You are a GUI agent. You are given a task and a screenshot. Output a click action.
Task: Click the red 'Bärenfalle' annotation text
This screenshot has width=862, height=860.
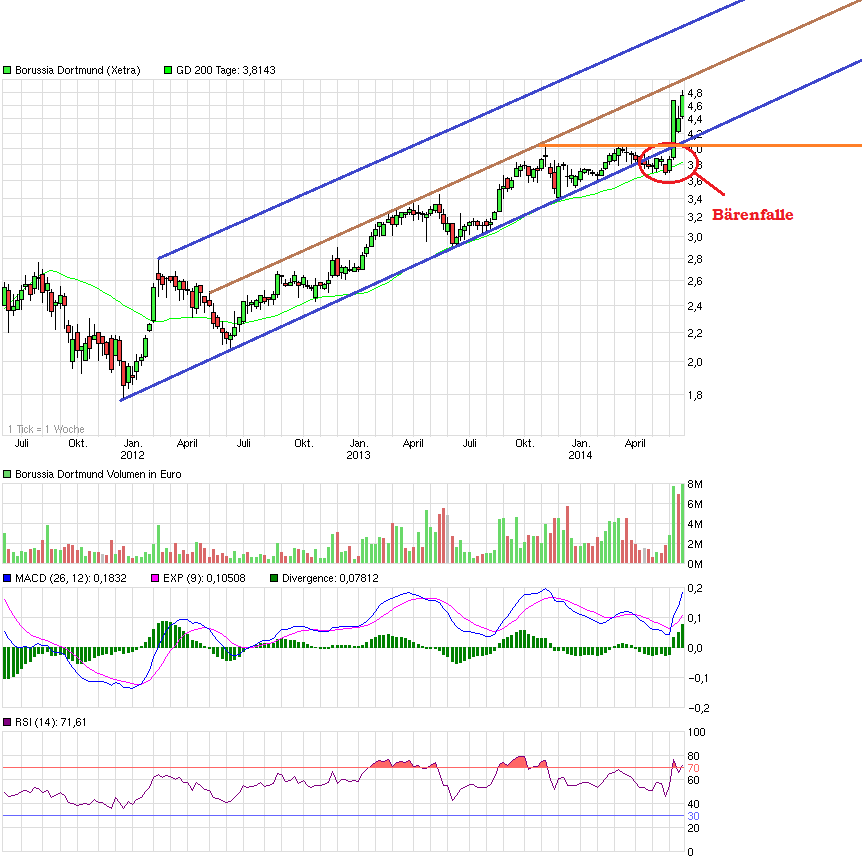(x=753, y=215)
